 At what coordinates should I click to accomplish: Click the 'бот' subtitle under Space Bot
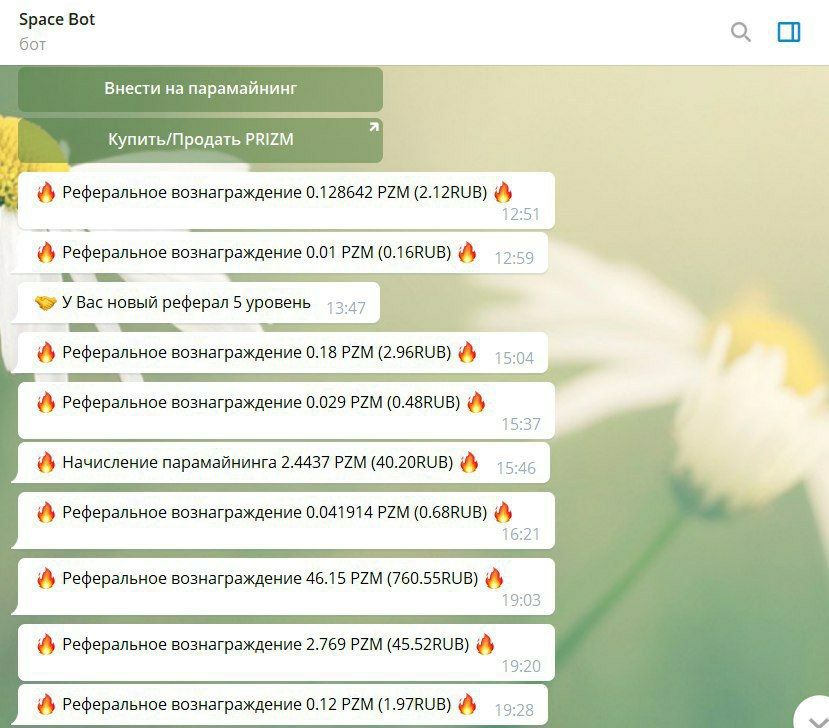click(32, 44)
